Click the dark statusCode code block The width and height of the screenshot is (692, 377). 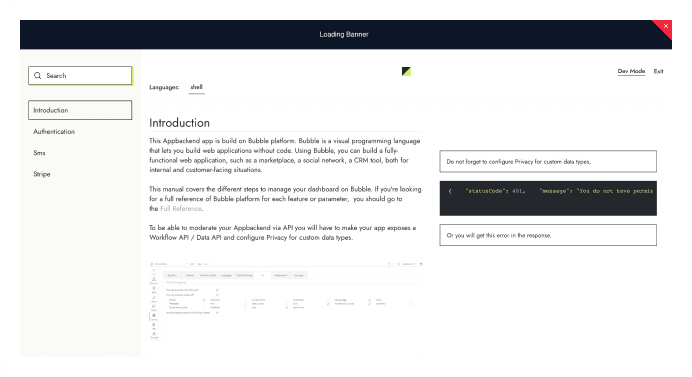tap(548, 198)
